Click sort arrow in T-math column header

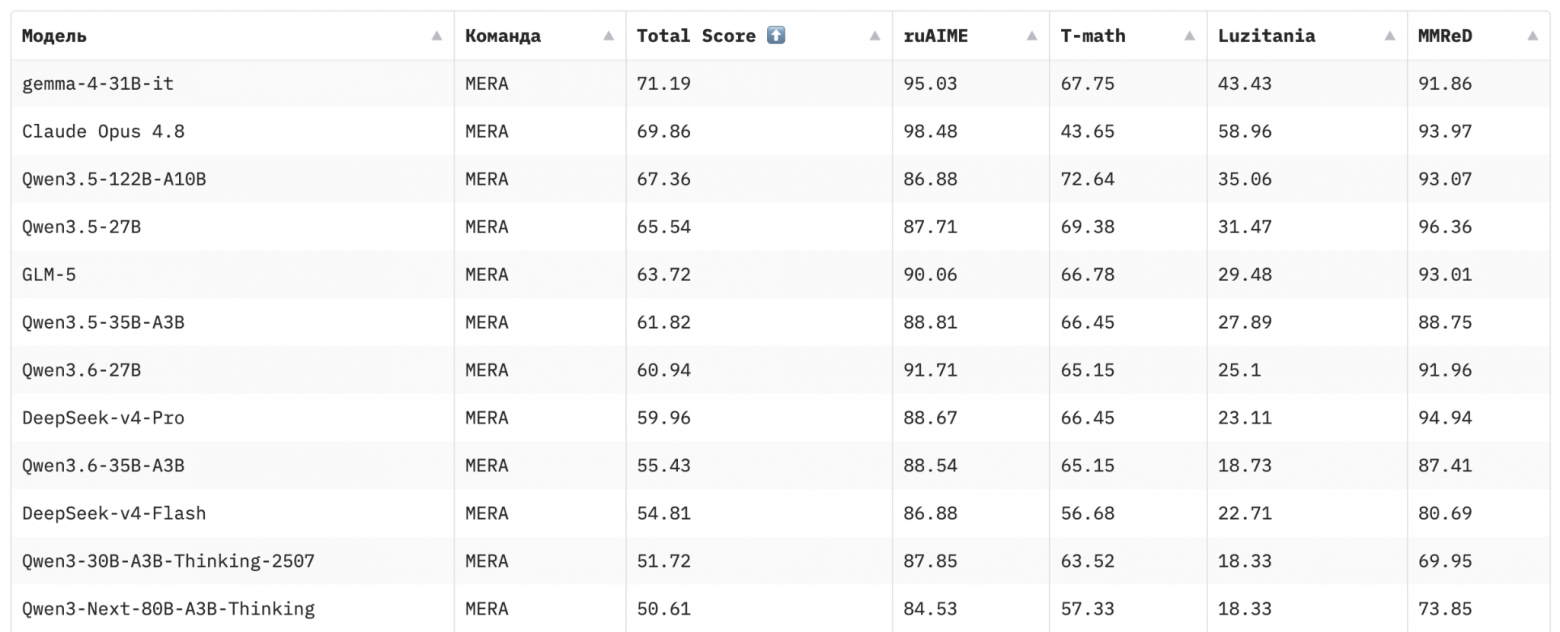[1189, 36]
